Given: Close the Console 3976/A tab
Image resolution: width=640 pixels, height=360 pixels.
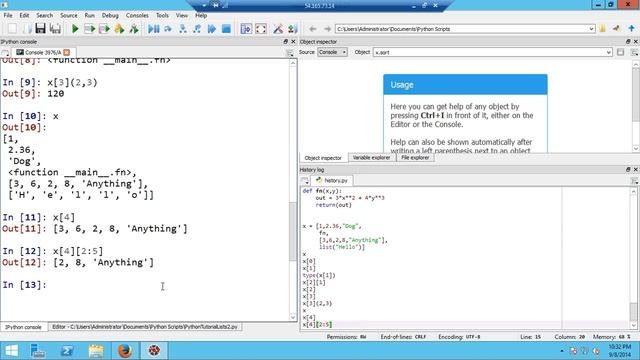Looking at the screenshot, I should click(x=67, y=52).
